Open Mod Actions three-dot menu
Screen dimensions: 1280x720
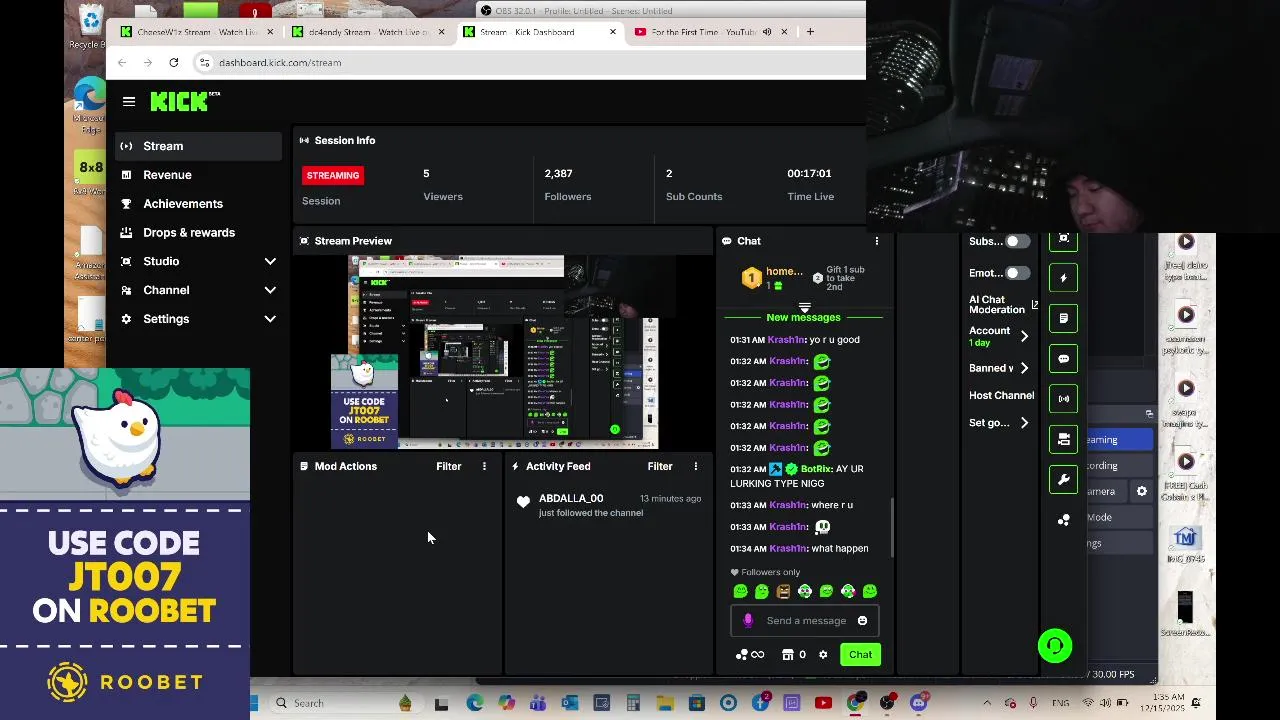[x=484, y=466]
